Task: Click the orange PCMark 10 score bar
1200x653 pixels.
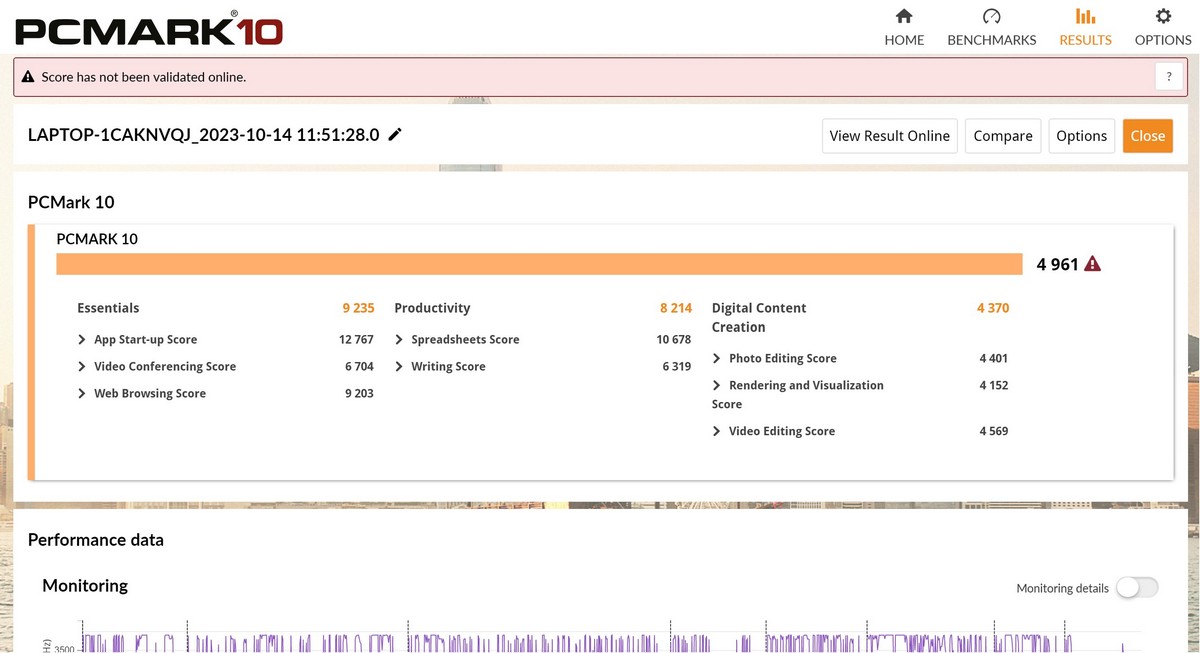Action: pyautogui.click(x=539, y=264)
